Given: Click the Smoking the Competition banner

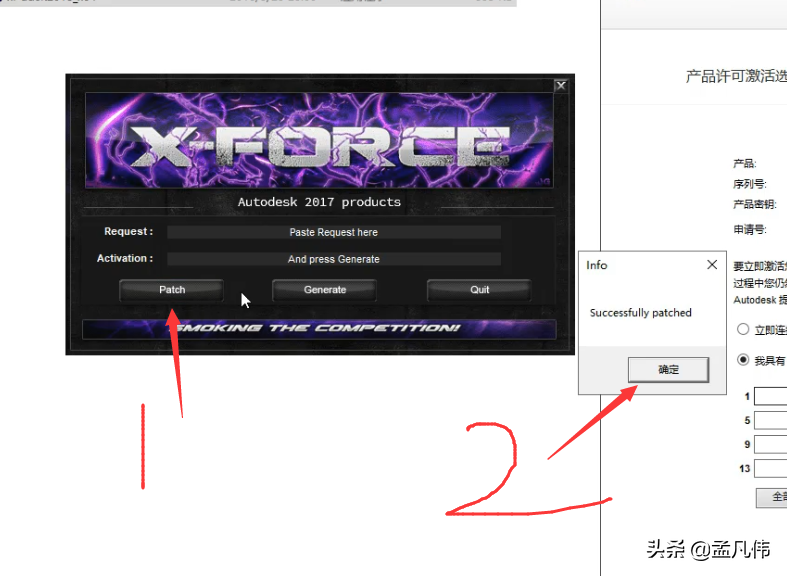Looking at the screenshot, I should [x=319, y=329].
